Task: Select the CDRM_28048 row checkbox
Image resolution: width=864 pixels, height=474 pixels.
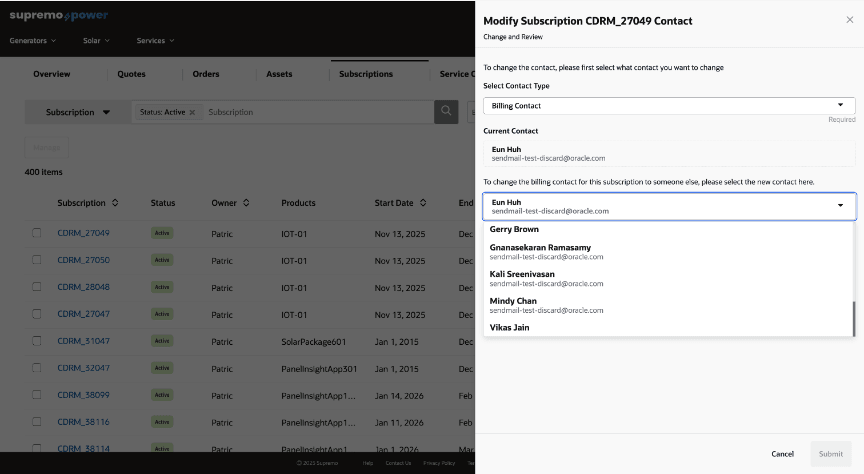Action: coord(37,287)
